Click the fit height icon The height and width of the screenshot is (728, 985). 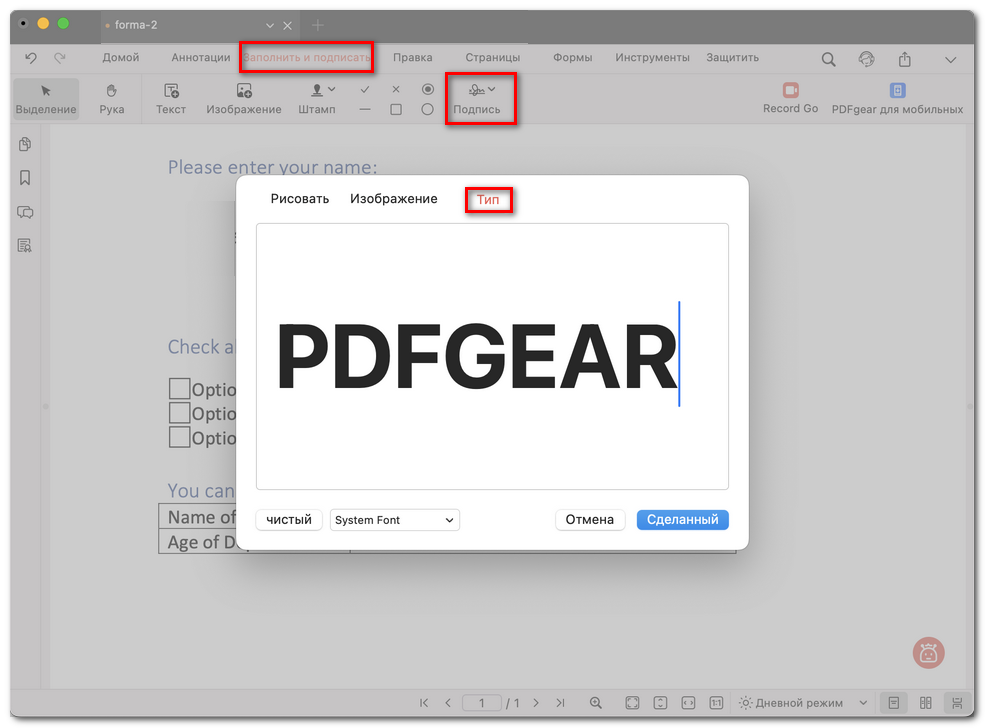pos(660,703)
